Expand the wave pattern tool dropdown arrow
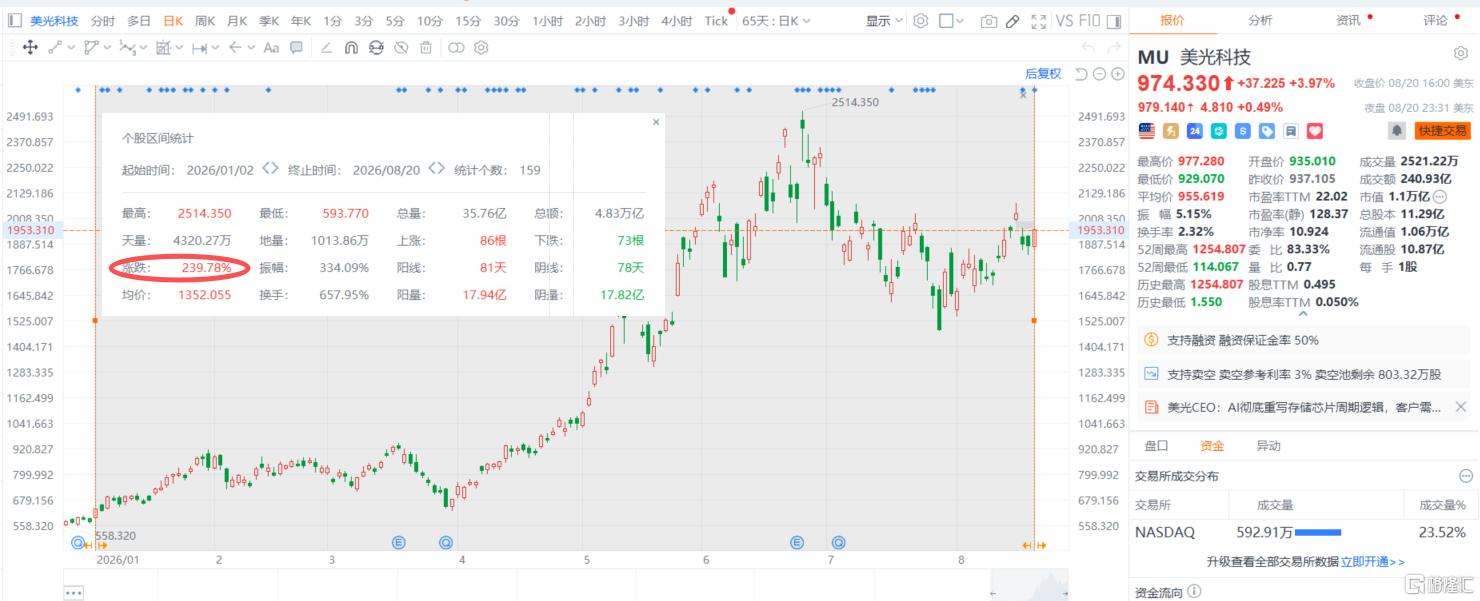 [143, 47]
